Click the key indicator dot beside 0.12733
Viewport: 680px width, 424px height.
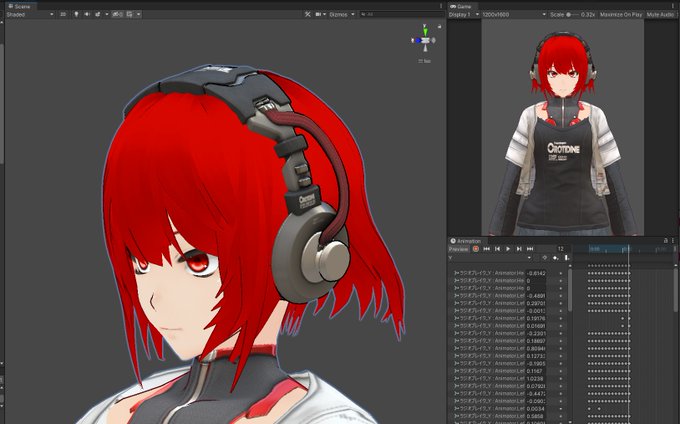[561, 356]
